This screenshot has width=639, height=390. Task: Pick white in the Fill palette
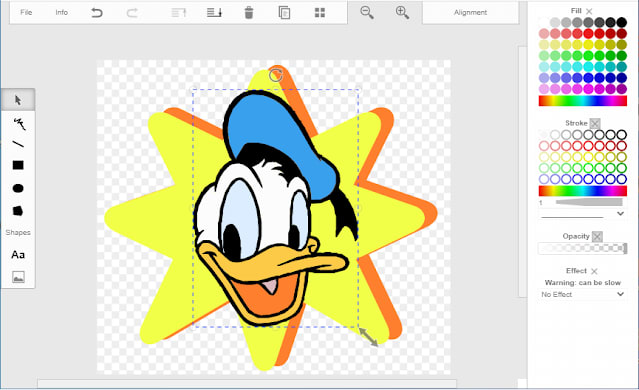[x=544, y=22]
